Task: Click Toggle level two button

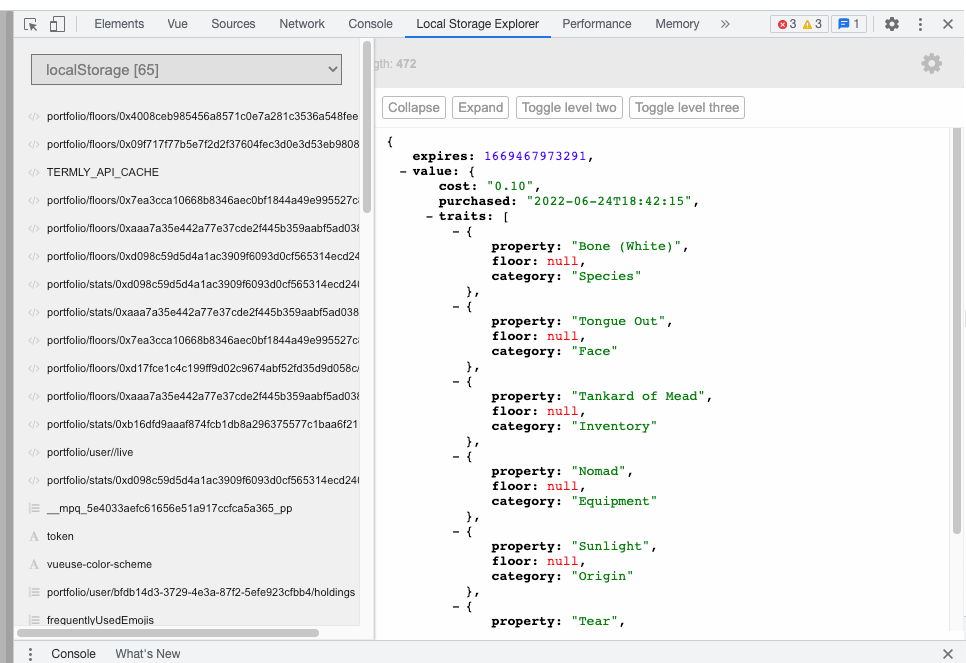Action: point(569,107)
